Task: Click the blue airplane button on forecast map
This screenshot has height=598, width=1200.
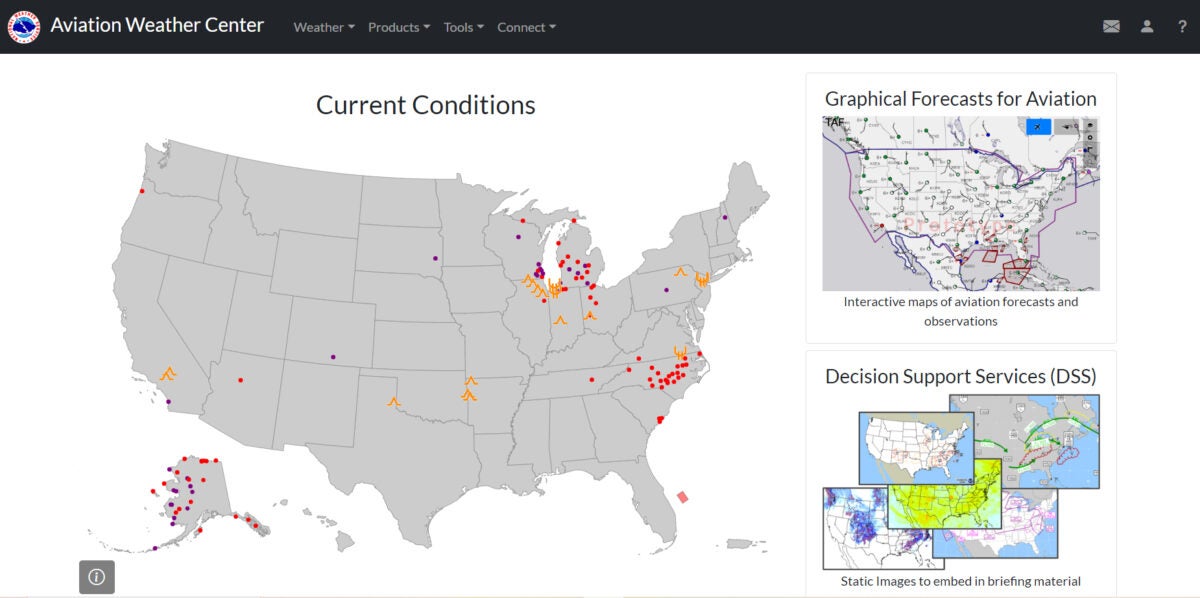Action: (x=1039, y=126)
